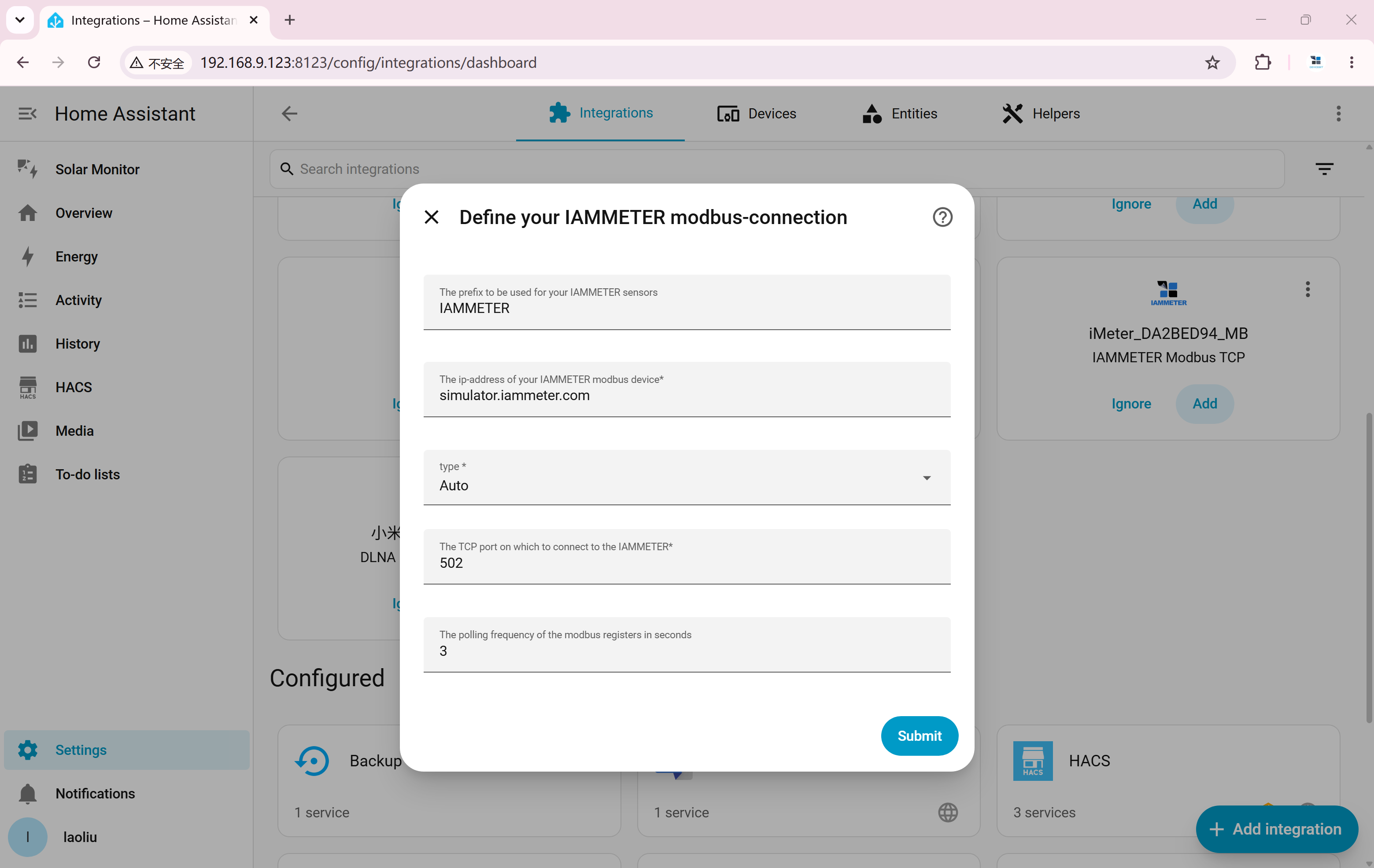
Task: Reload the browser page
Action: [x=94, y=63]
